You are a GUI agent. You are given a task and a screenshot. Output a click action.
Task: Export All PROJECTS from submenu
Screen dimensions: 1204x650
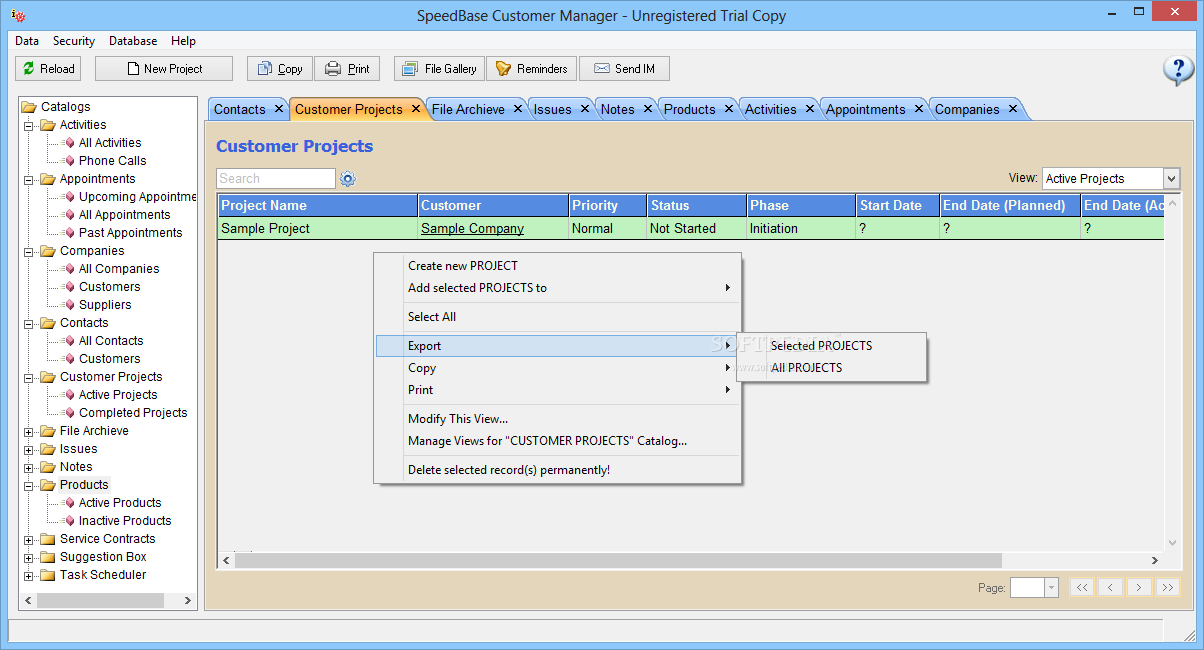point(832,368)
